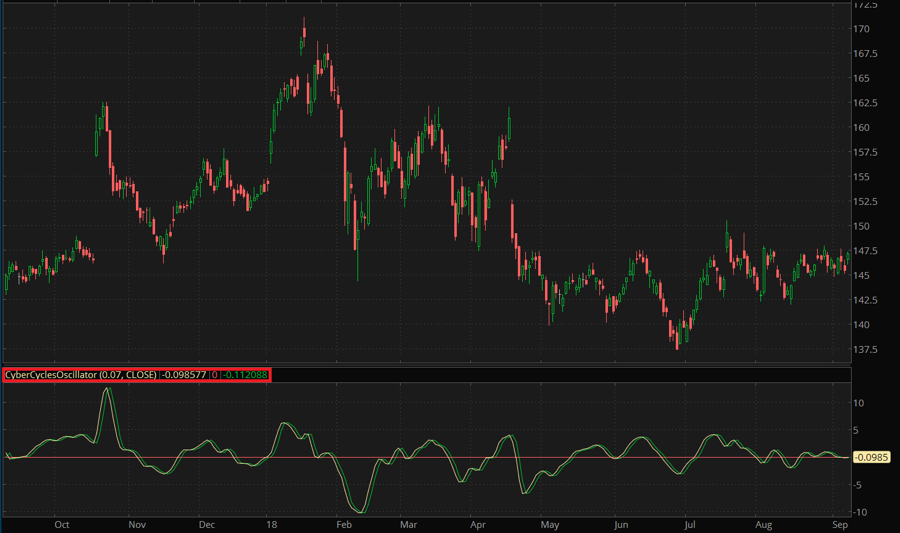Click the oscillator's deepest trough in February

(x=362, y=511)
